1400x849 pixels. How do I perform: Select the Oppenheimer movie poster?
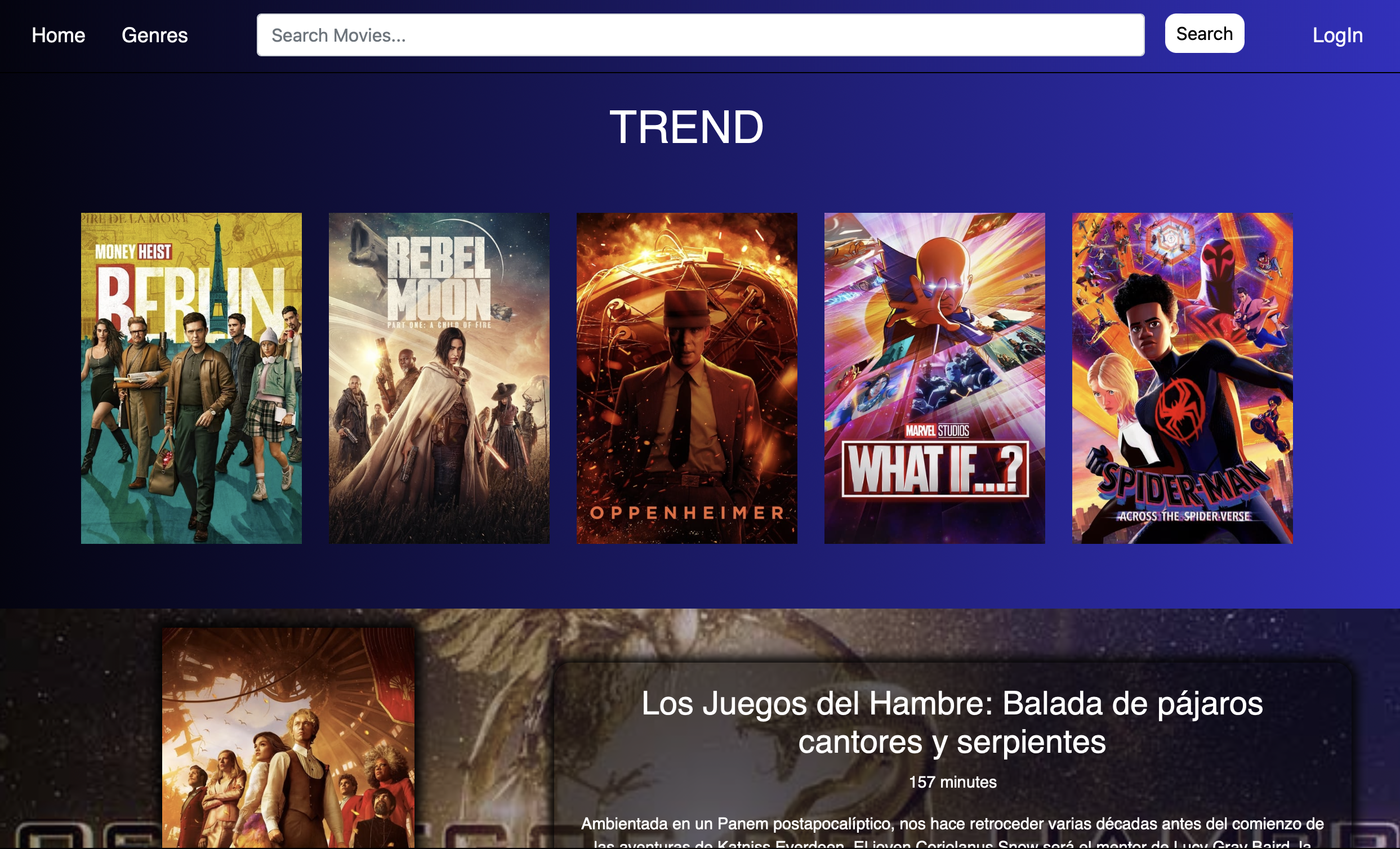click(x=687, y=378)
